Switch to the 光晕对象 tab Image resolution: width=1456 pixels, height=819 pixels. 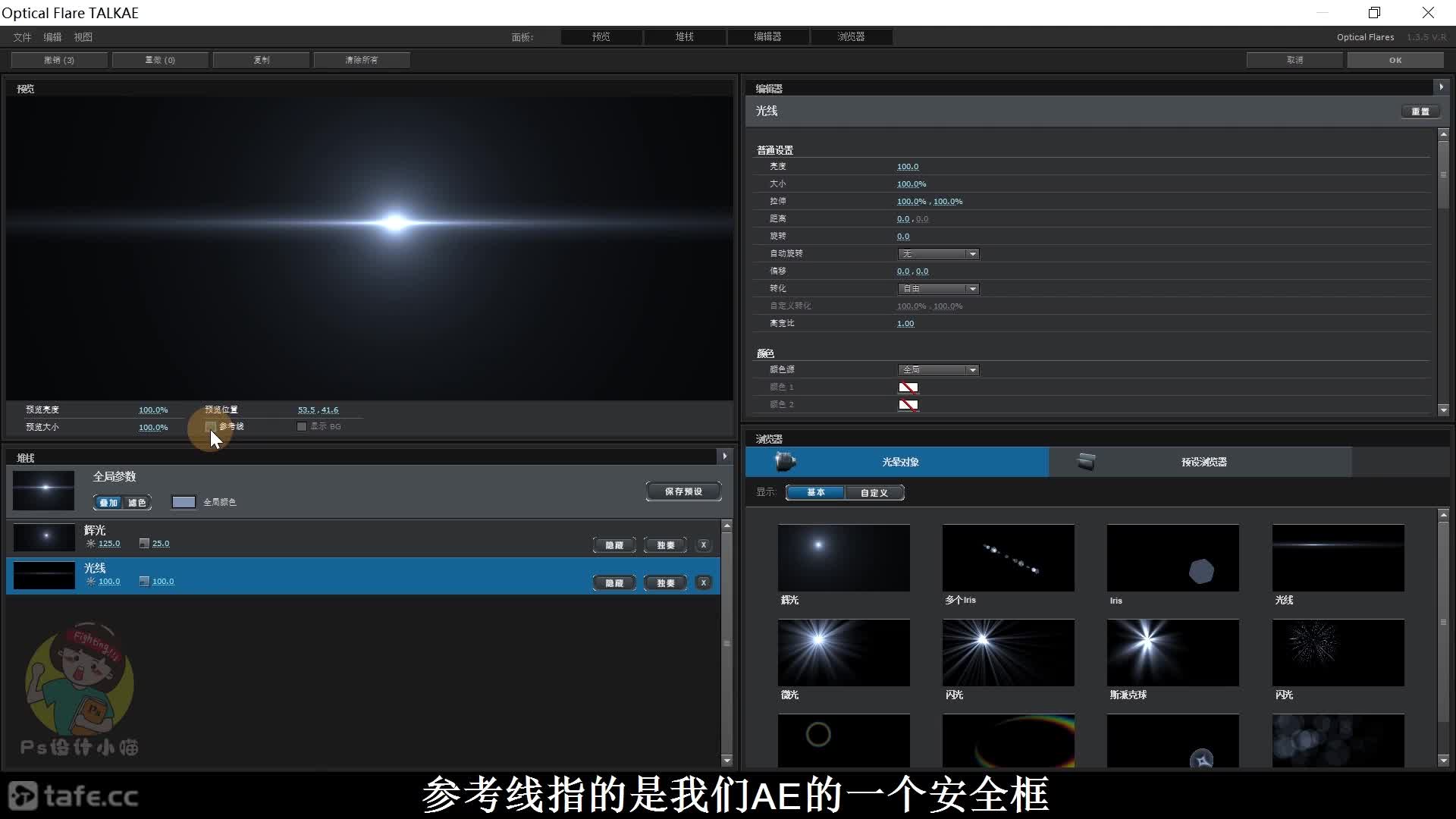click(897, 461)
